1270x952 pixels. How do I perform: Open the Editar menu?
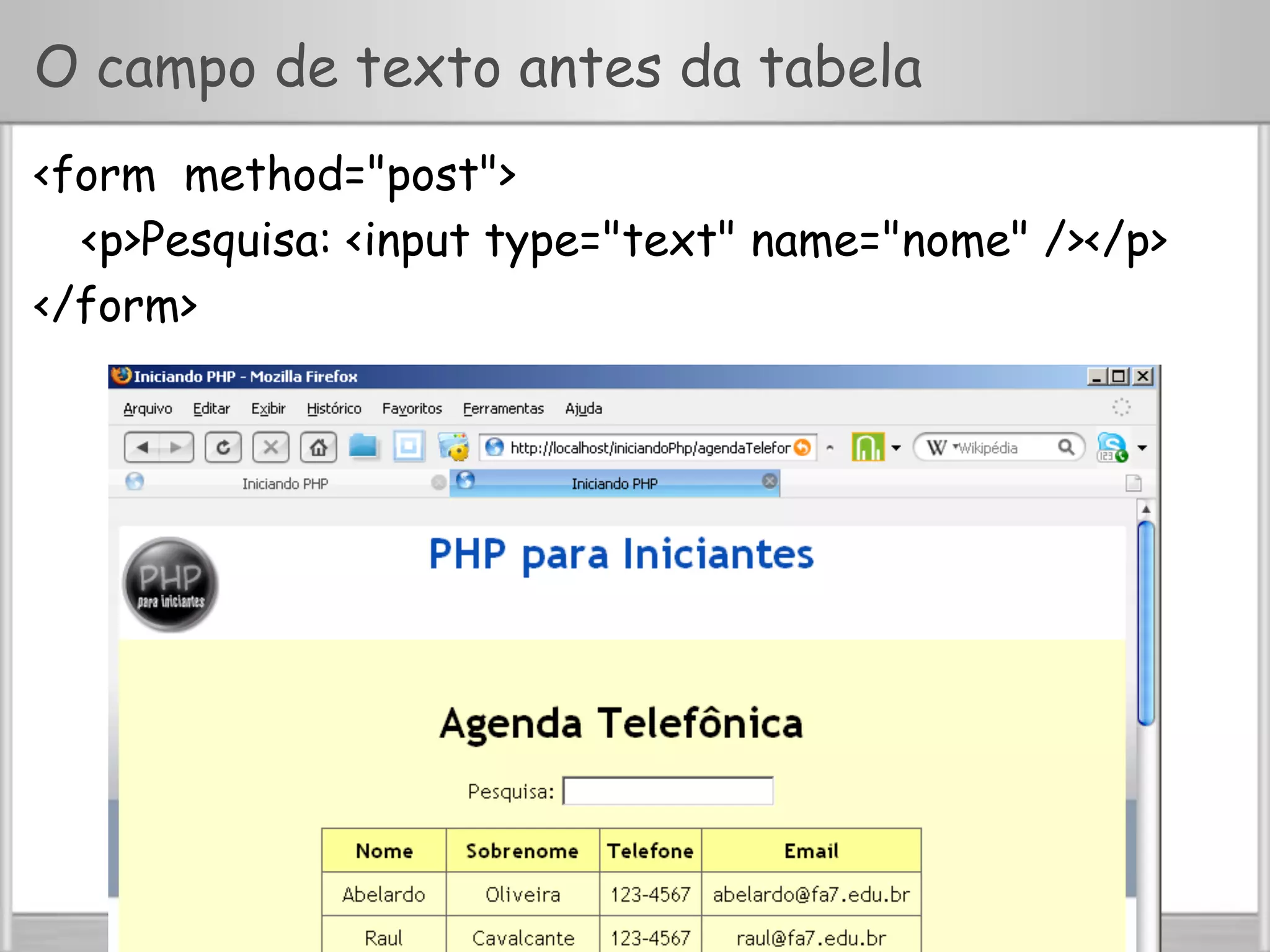[211, 408]
